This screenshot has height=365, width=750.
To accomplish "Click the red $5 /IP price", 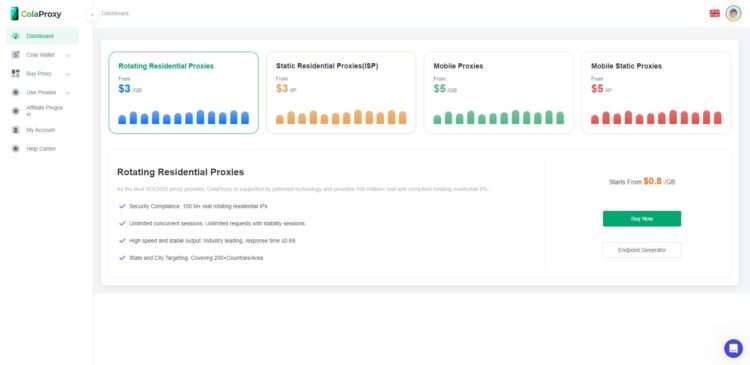I will (x=602, y=89).
